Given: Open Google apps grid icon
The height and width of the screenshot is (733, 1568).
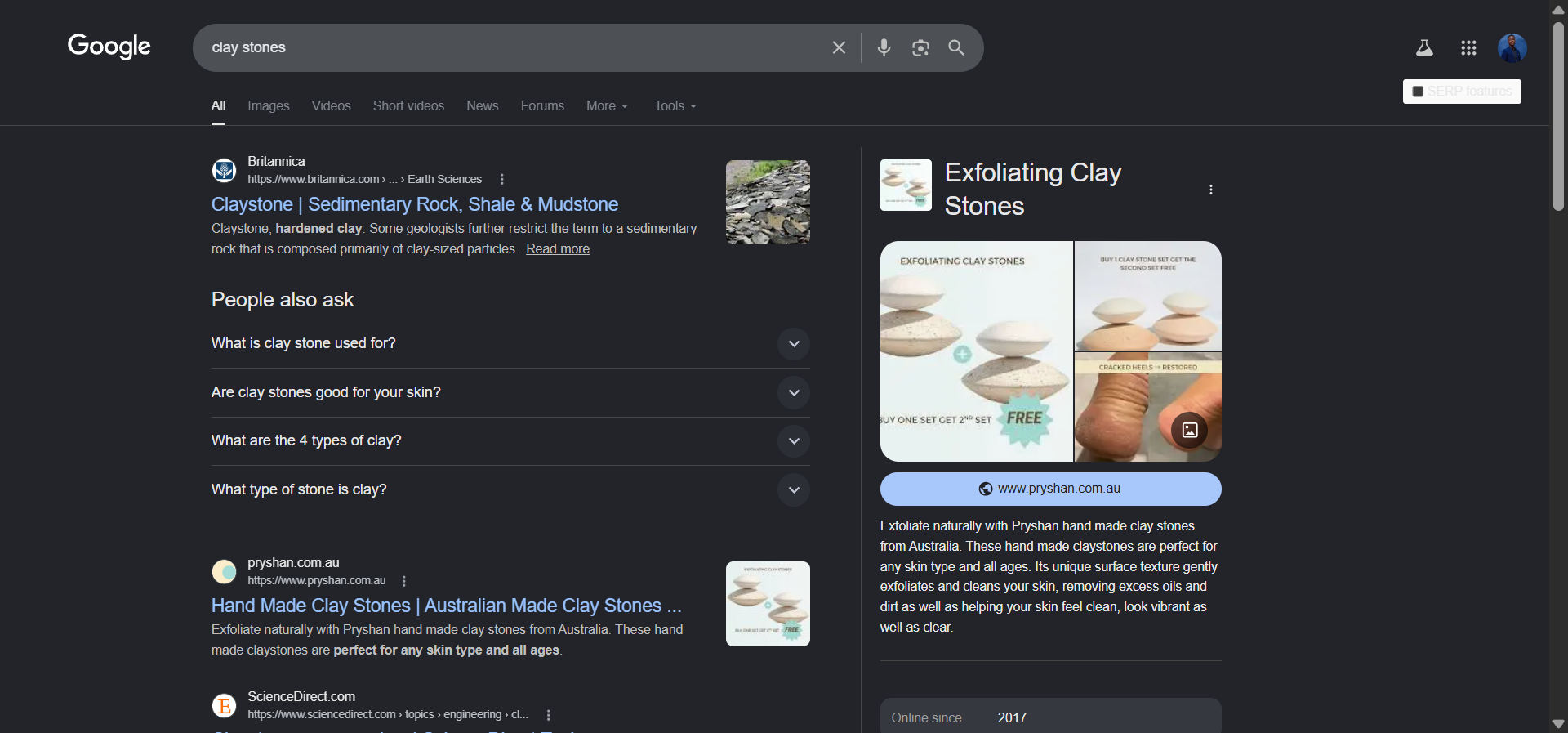Looking at the screenshot, I should (1468, 48).
